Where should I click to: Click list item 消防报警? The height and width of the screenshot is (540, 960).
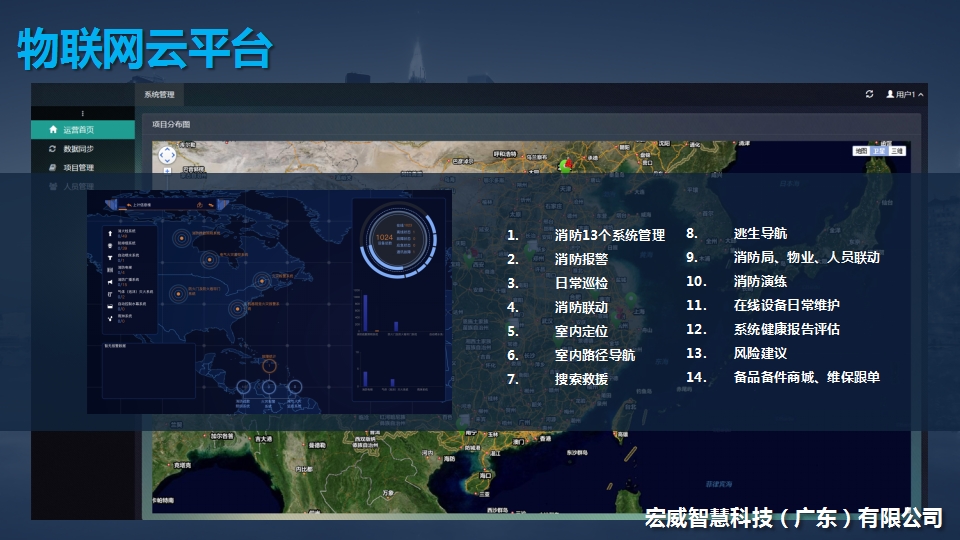(581, 259)
